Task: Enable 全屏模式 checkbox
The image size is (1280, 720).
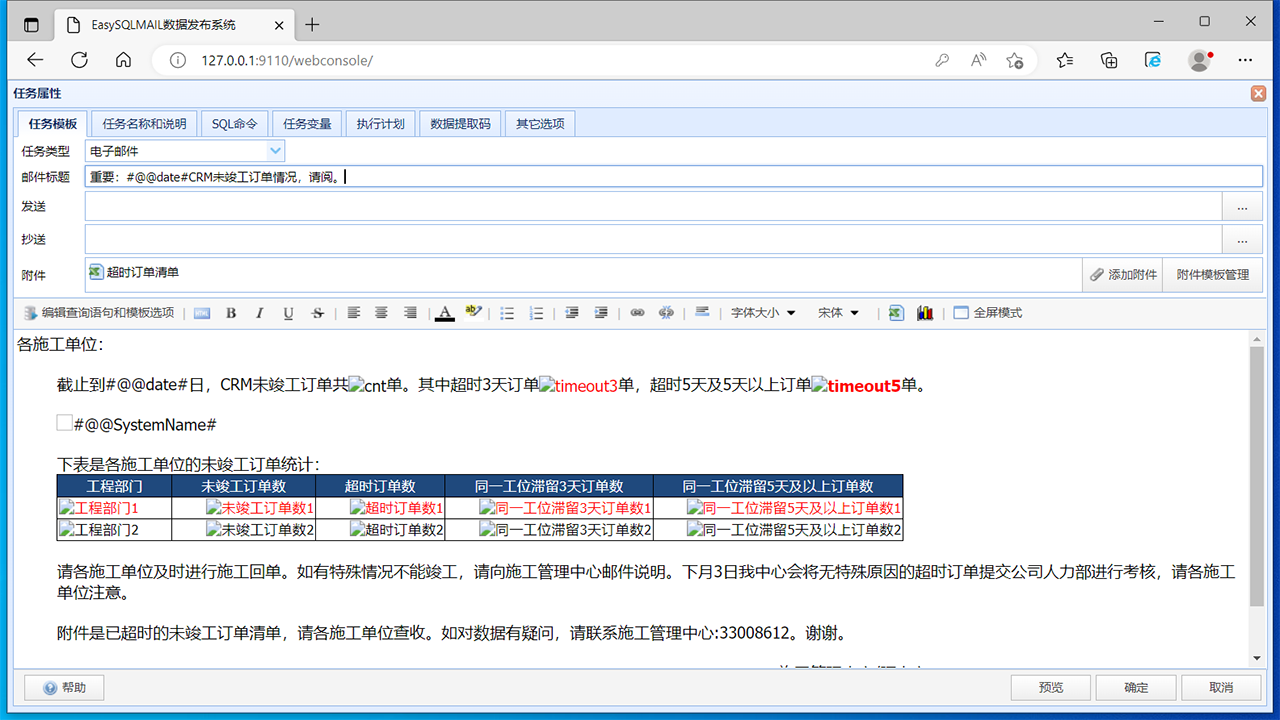Action: (960, 312)
